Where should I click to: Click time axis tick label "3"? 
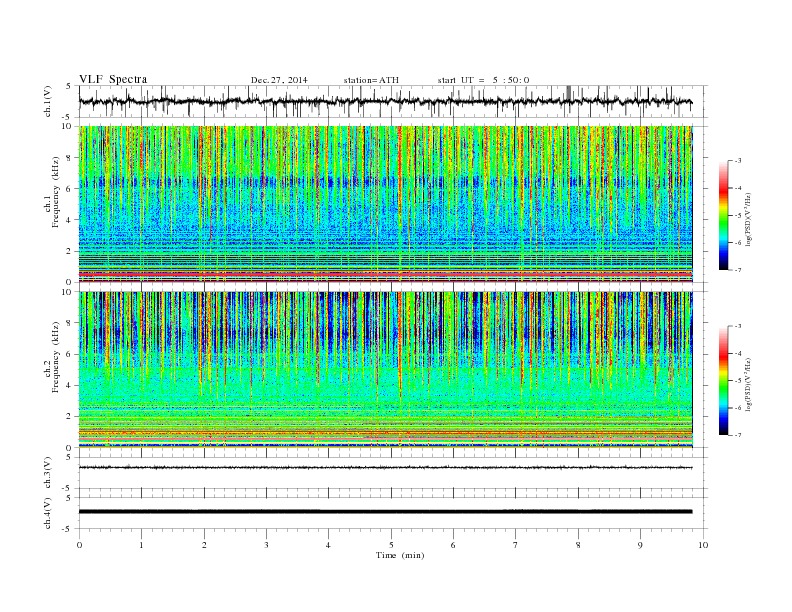[266, 545]
